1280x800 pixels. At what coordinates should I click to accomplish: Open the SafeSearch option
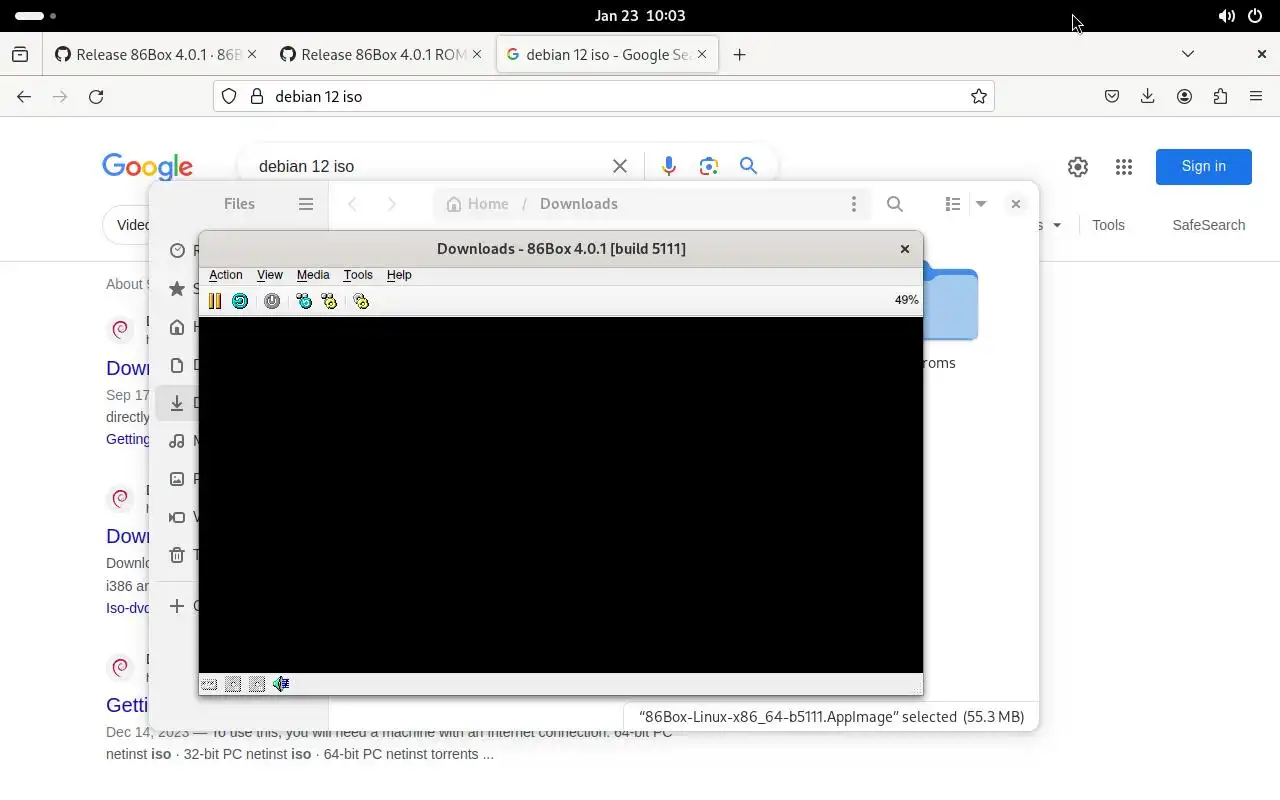click(1209, 225)
